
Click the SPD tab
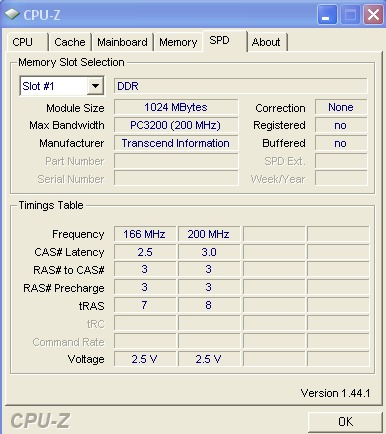[x=224, y=41]
